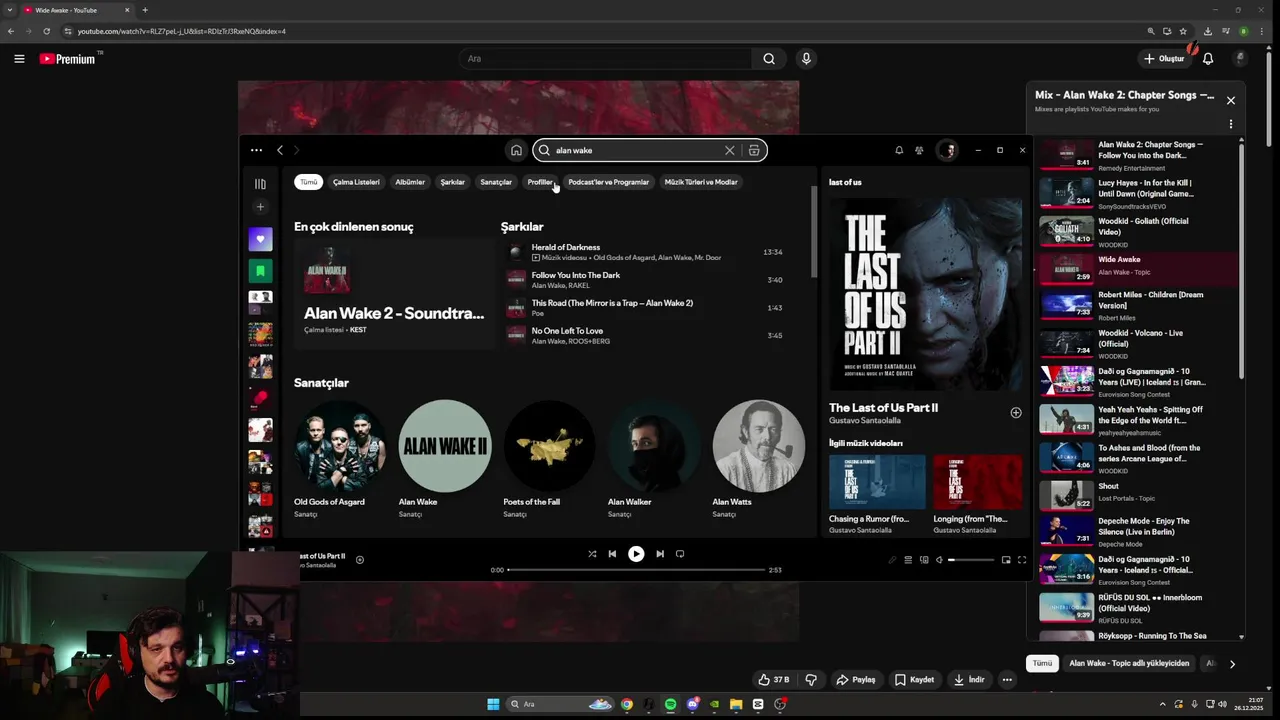Click the YouTube Paylaş button
Screen dimensions: 1280x720
tap(856, 680)
